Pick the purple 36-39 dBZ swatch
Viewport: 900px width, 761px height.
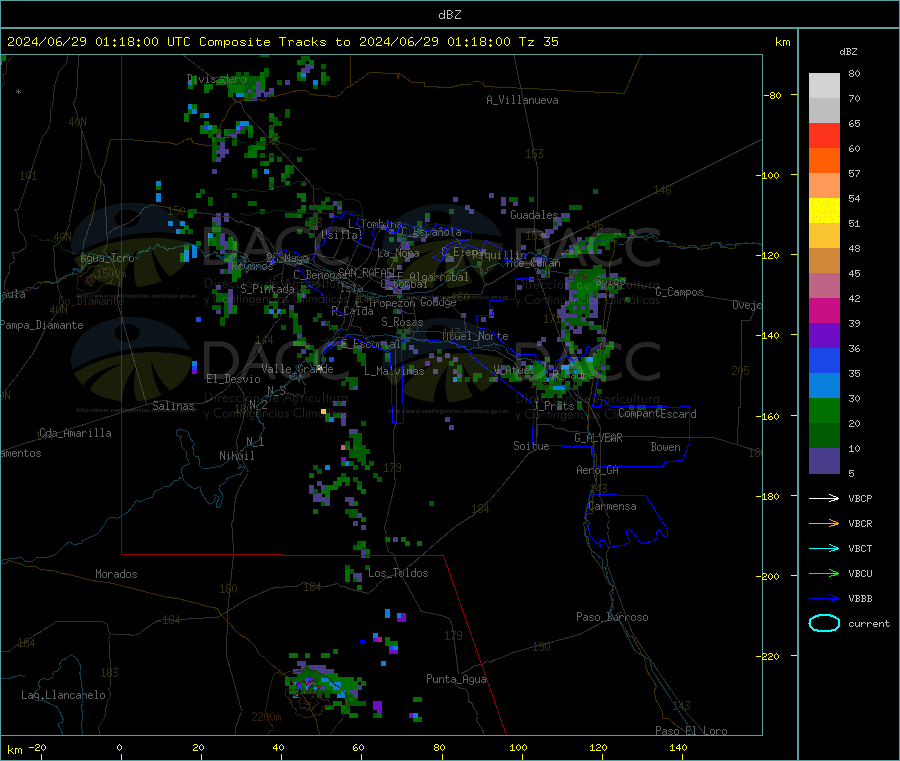click(824, 336)
